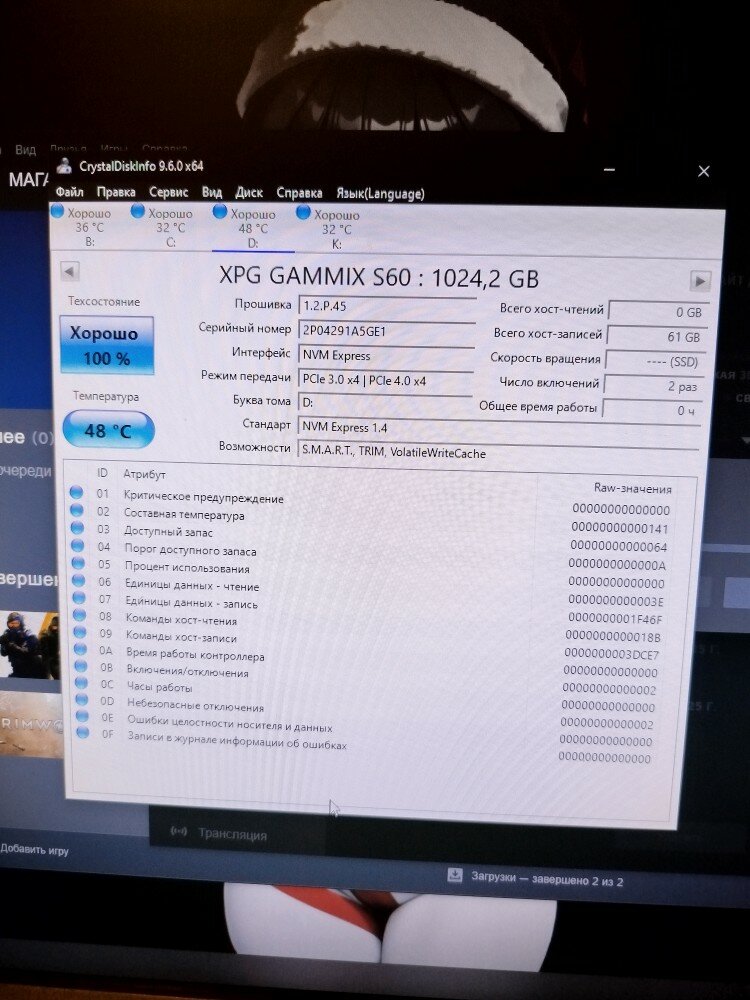Open the Файл menu
Image resolution: width=750 pixels, height=1000 pixels.
[x=70, y=191]
